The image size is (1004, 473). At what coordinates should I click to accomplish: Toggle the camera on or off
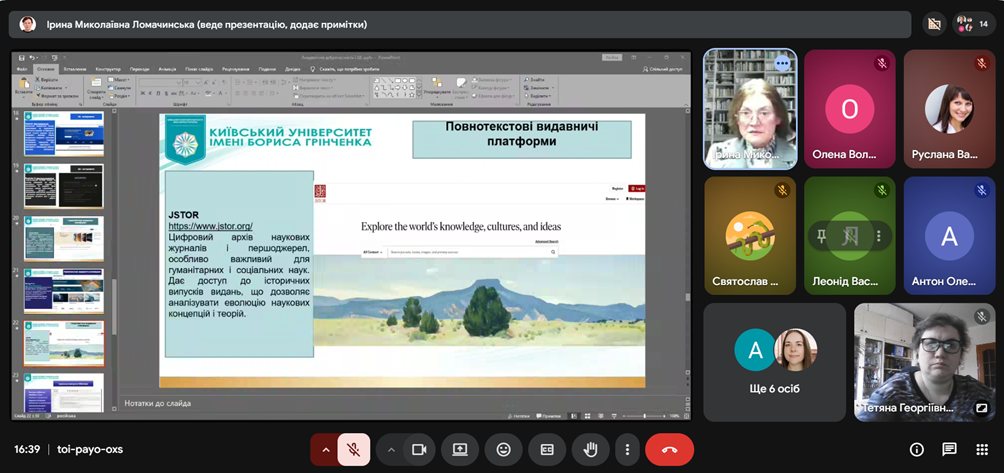[x=419, y=450]
